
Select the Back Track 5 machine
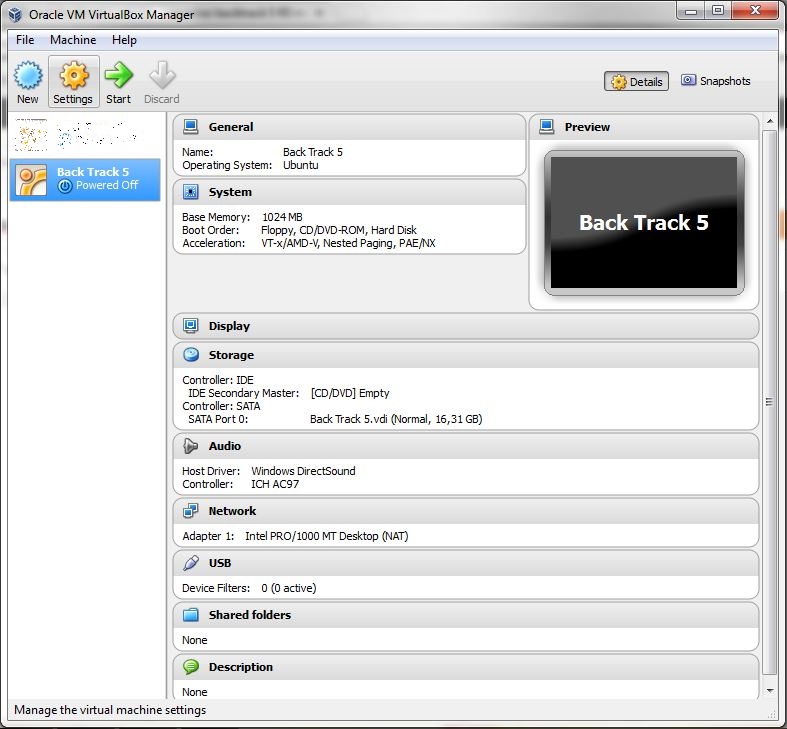(85, 180)
